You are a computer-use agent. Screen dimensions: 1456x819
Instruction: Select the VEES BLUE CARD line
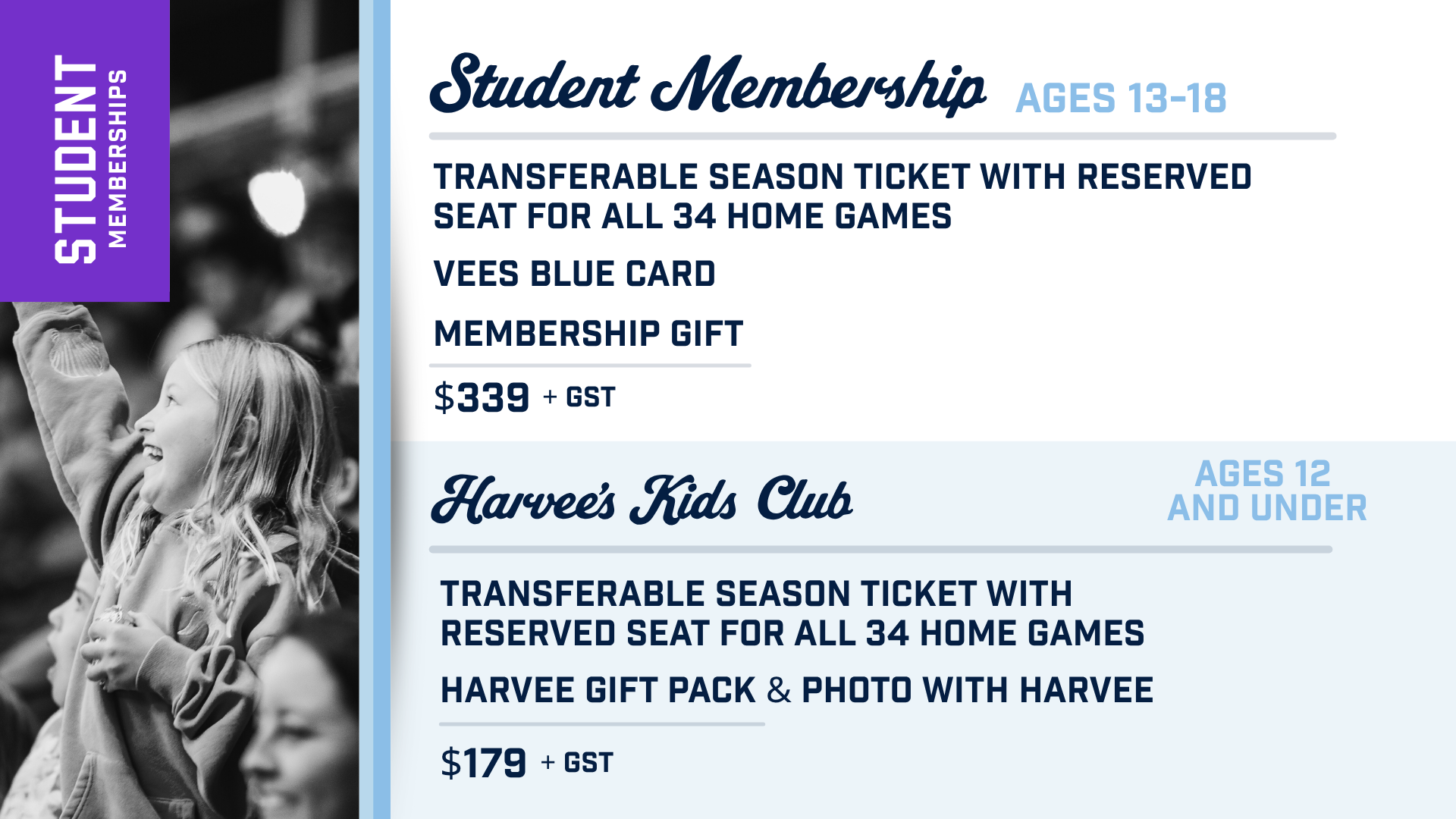coord(574,274)
